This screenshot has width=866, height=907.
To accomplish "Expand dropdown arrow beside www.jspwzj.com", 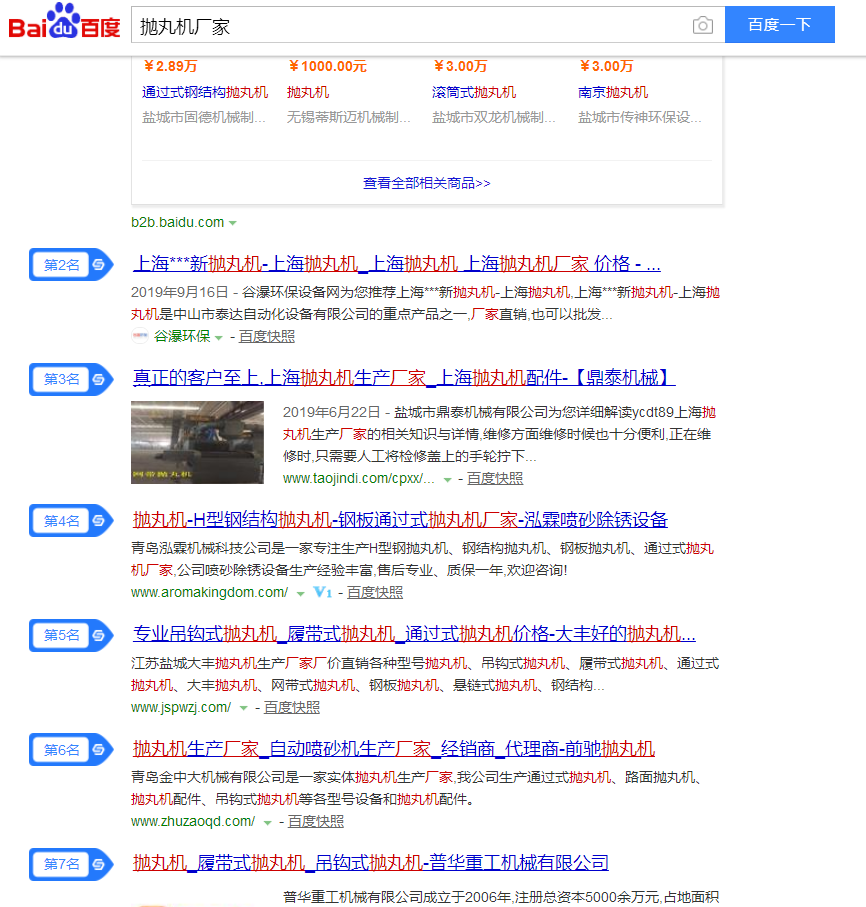I will tap(244, 708).
